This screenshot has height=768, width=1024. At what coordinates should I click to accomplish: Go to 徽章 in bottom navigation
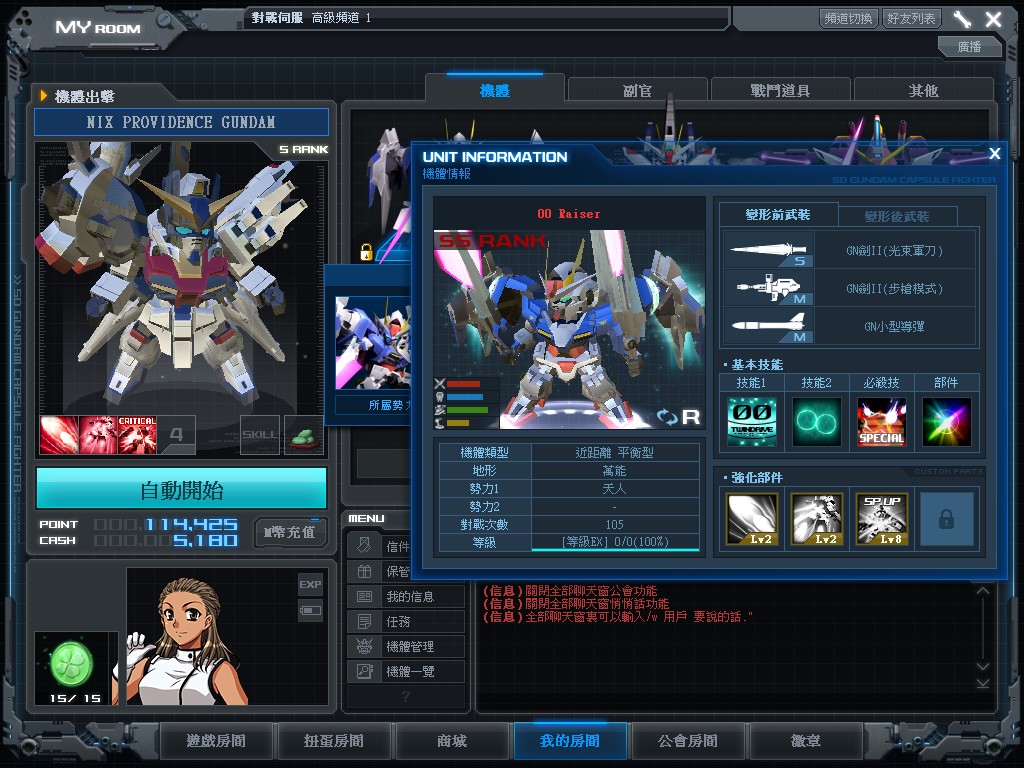[806, 741]
